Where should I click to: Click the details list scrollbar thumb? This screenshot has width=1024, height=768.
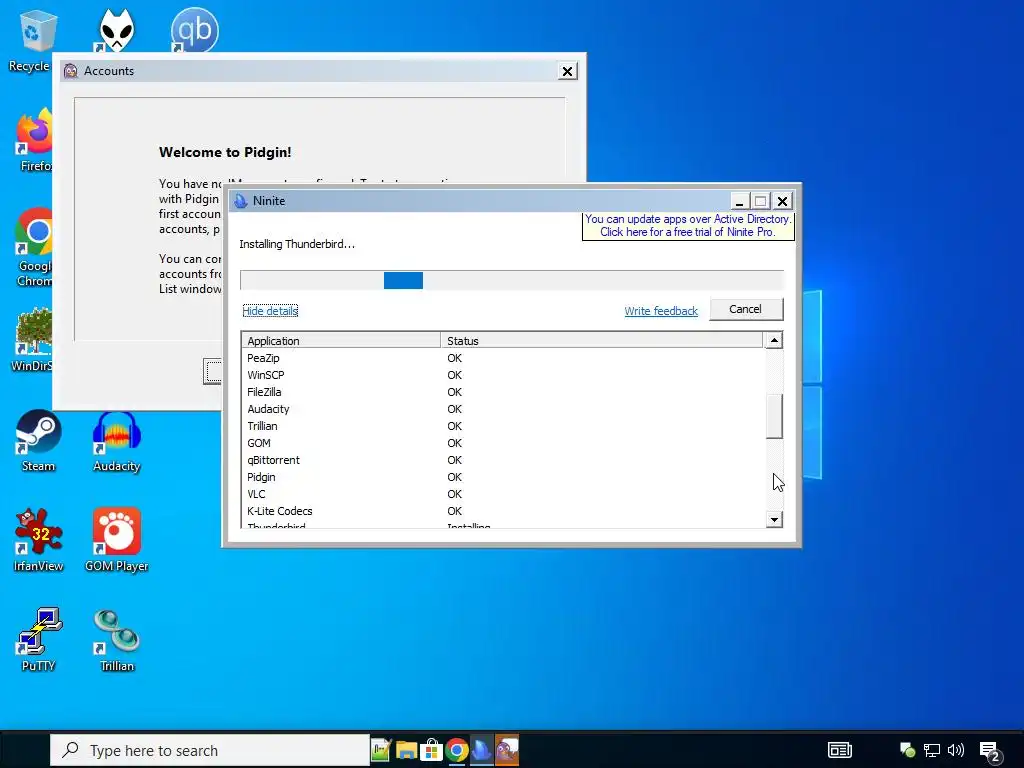(774, 416)
